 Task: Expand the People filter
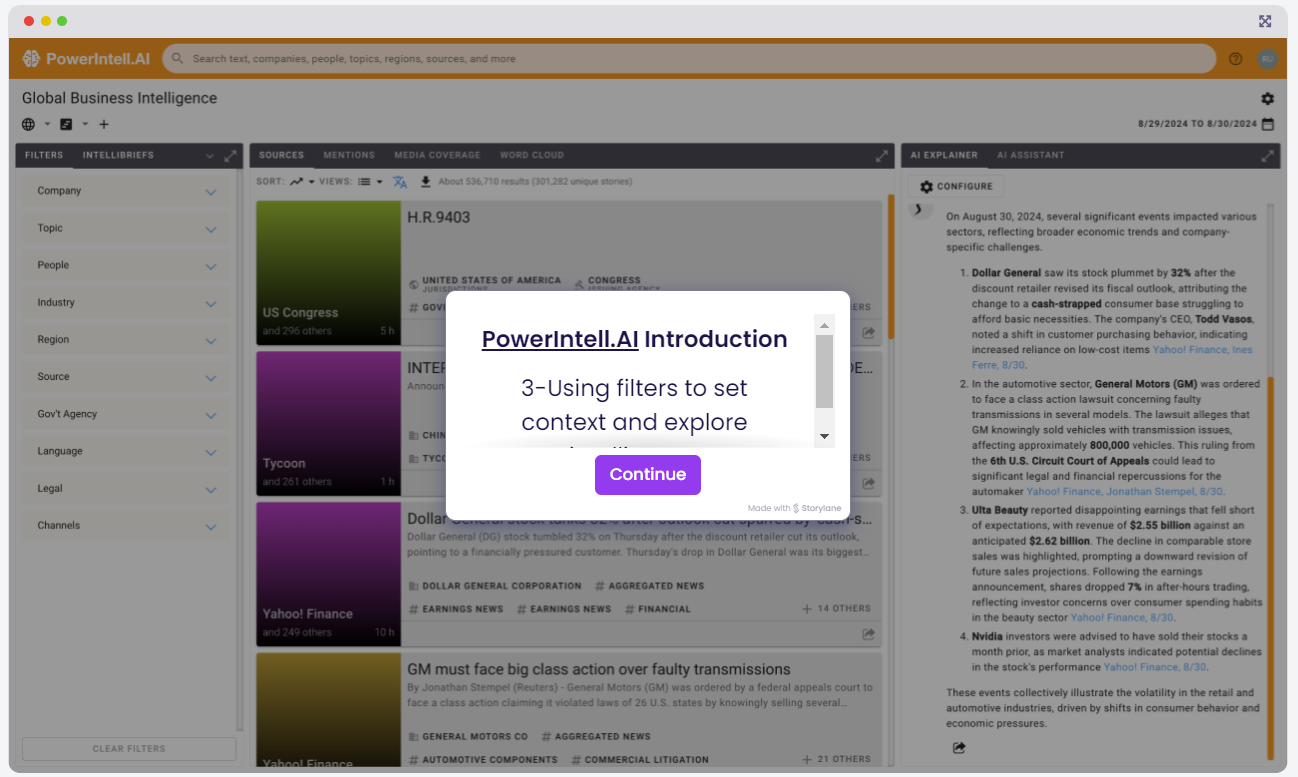tap(211, 266)
